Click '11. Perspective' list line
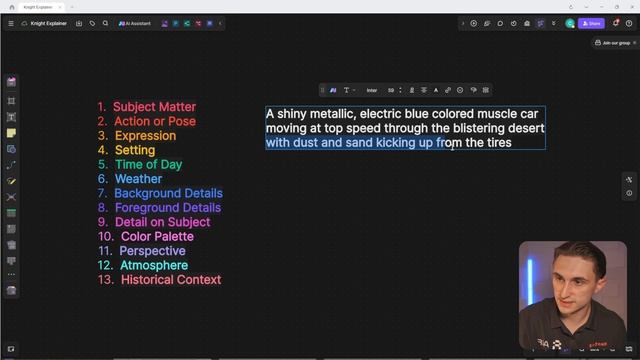640x360 pixels. 142,251
